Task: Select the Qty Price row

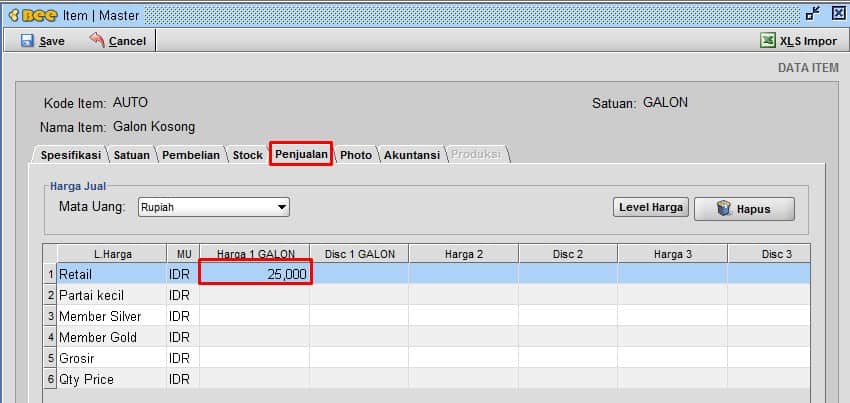Action: [426, 379]
